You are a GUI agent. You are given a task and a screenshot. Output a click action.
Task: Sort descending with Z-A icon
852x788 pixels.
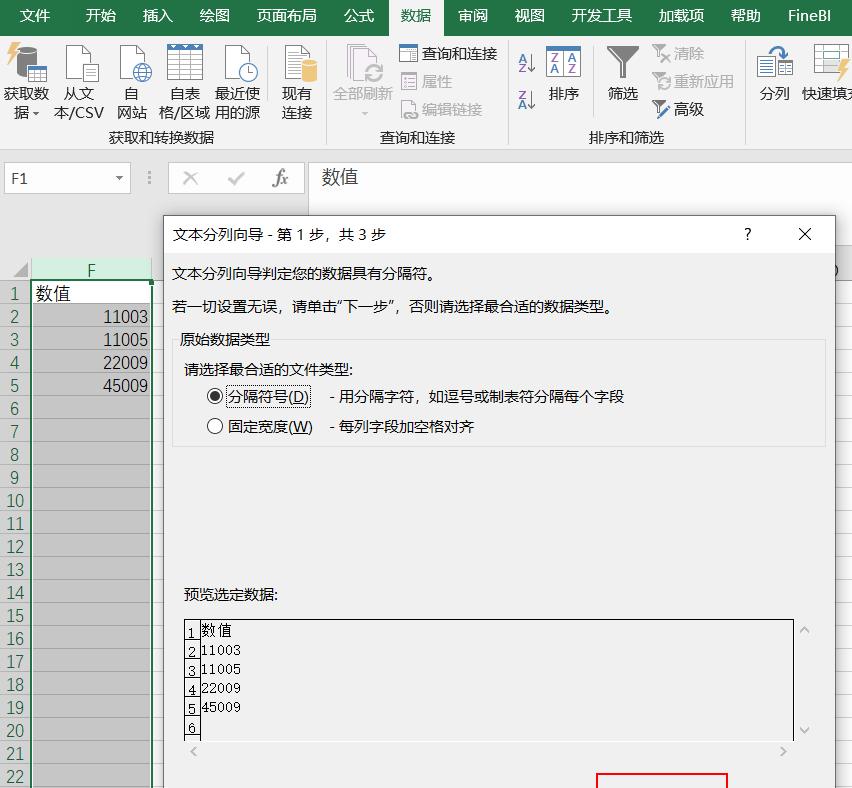(x=526, y=100)
